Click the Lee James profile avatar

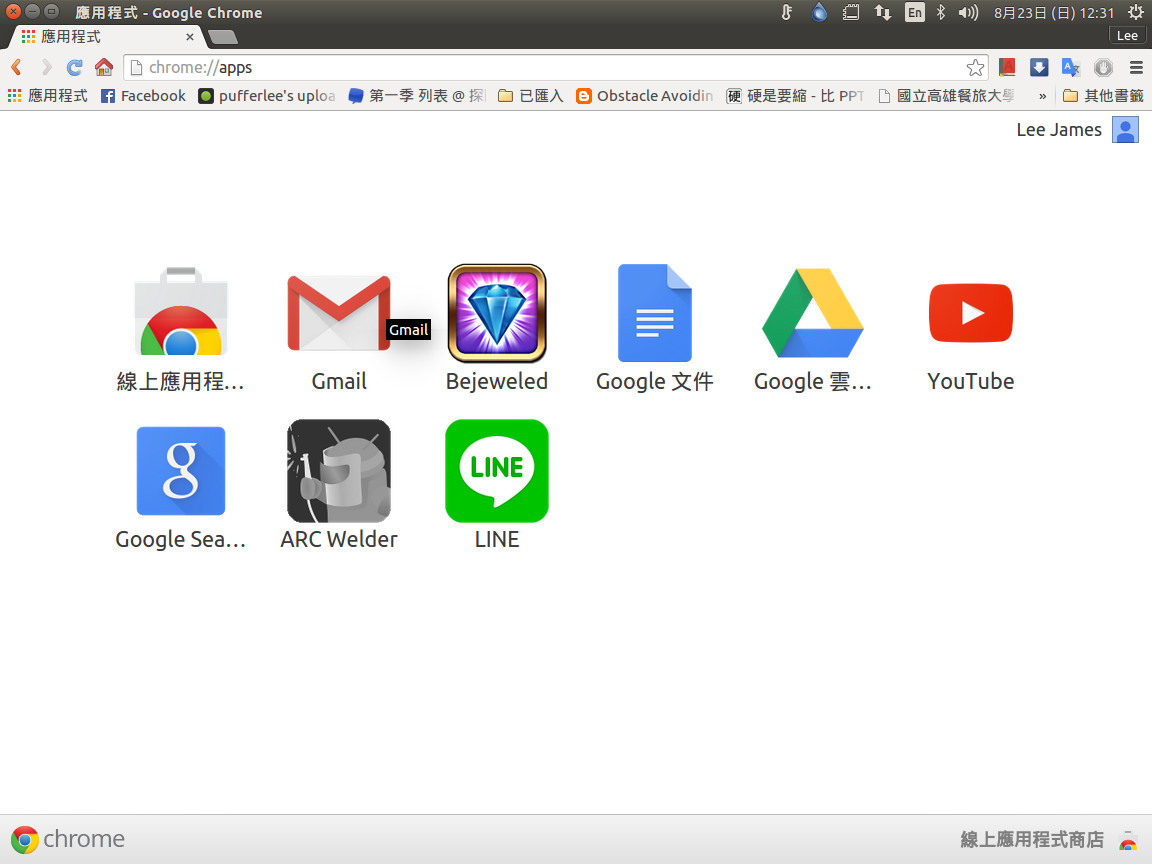point(1125,130)
